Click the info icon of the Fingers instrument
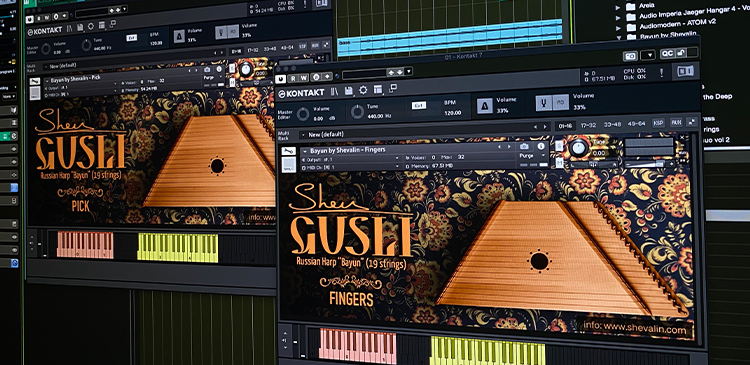This screenshot has width=750, height=365. 541,146
